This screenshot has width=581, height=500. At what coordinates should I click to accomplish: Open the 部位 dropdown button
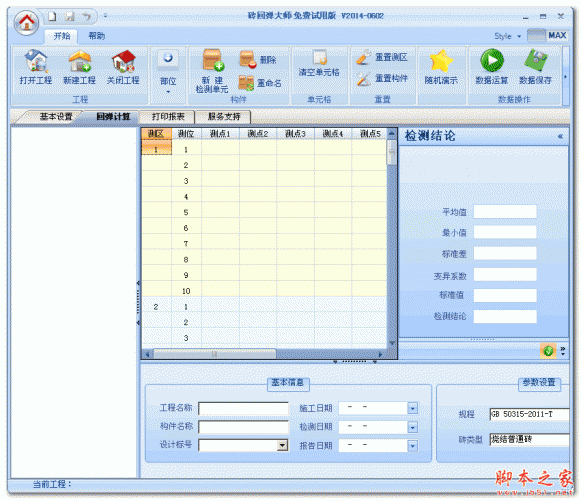click(168, 72)
